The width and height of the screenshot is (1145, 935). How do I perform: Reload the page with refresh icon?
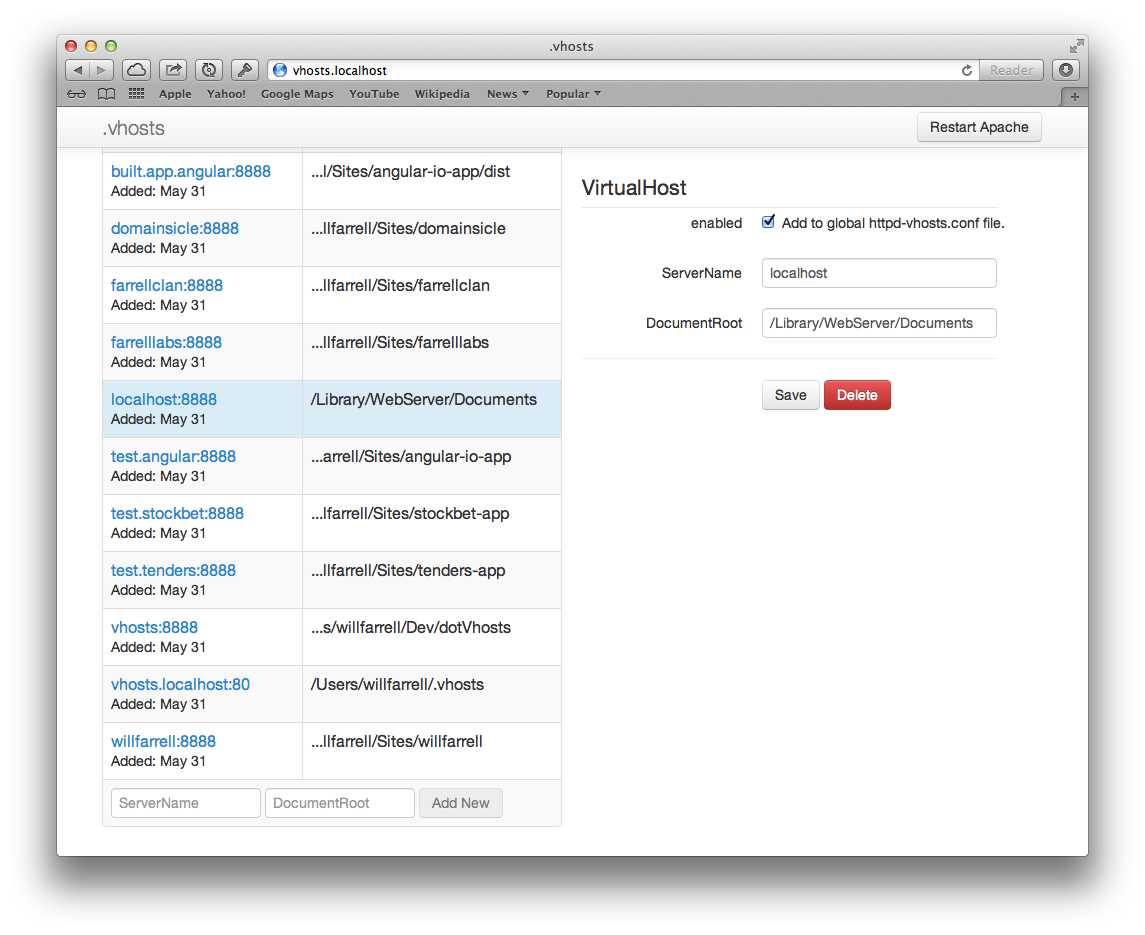coord(967,70)
